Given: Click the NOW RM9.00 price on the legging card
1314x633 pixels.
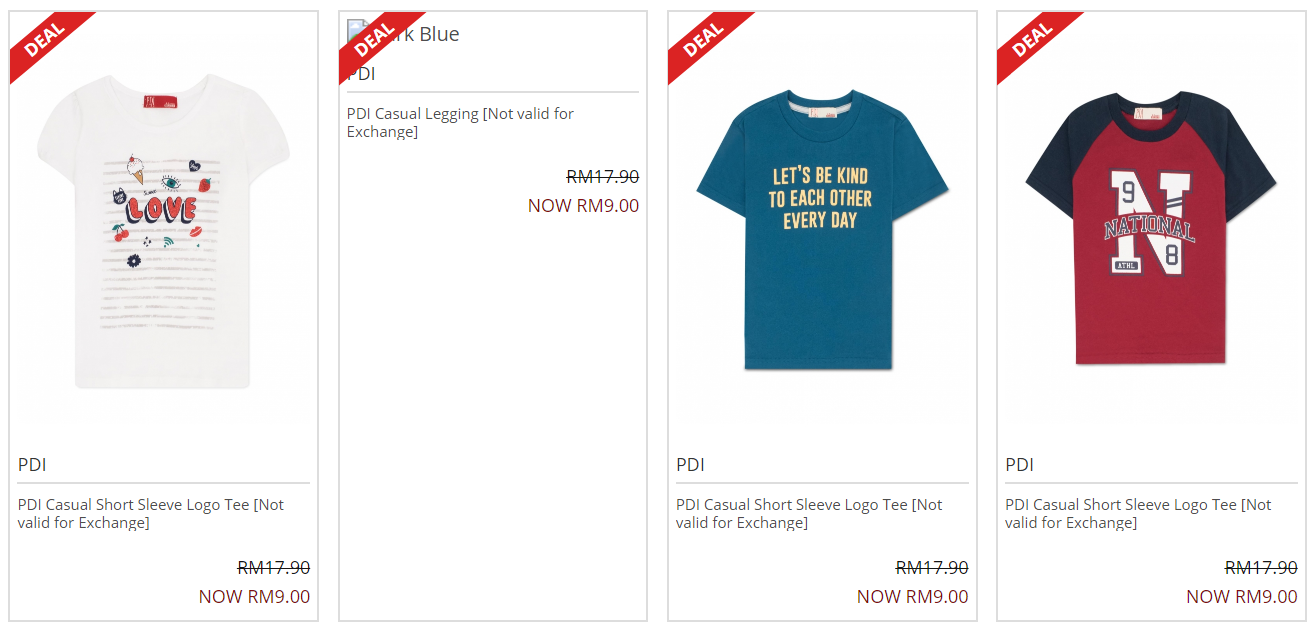Looking at the screenshot, I should pyautogui.click(x=583, y=206).
